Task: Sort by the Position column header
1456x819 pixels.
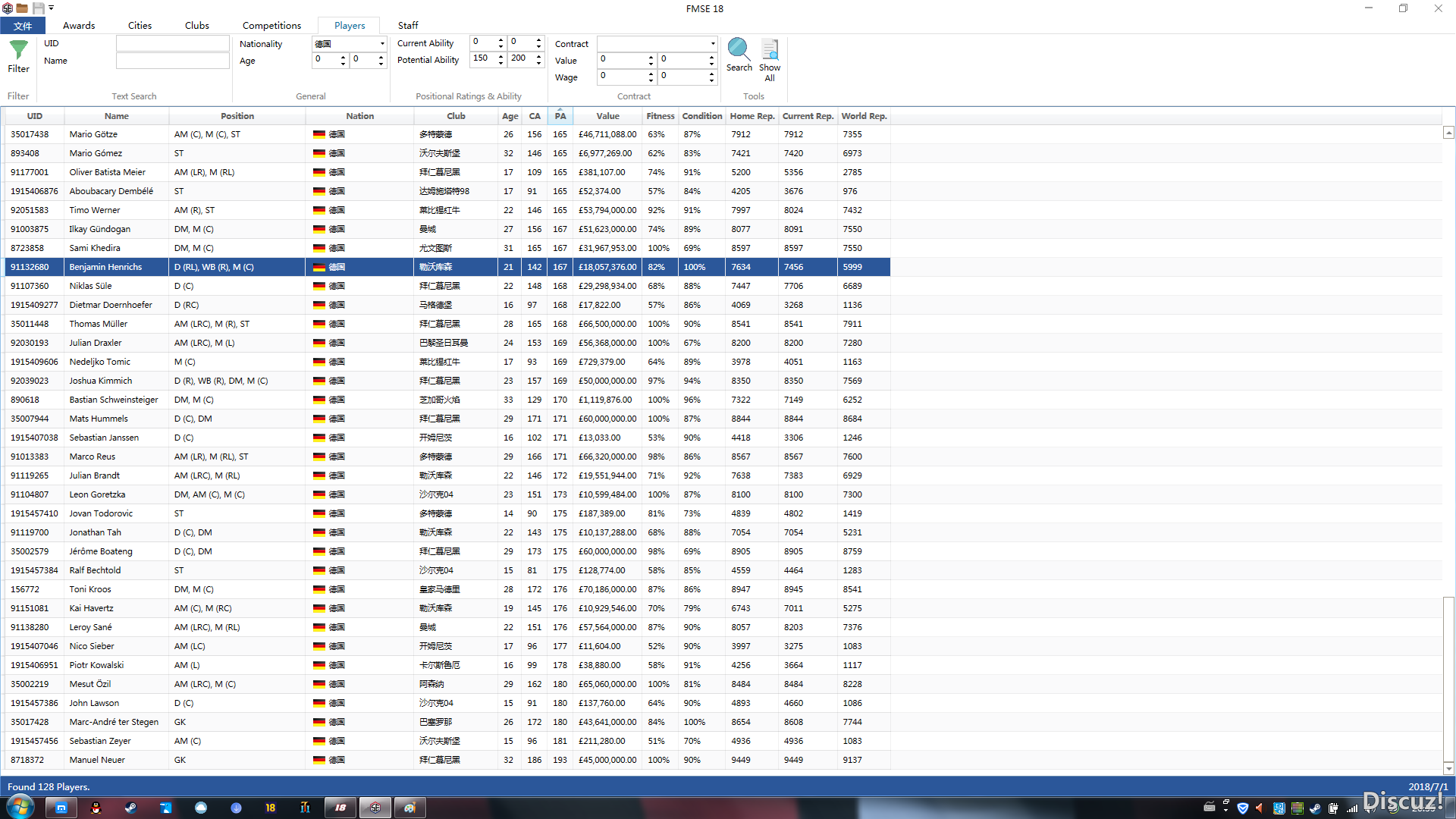Action: coord(237,116)
